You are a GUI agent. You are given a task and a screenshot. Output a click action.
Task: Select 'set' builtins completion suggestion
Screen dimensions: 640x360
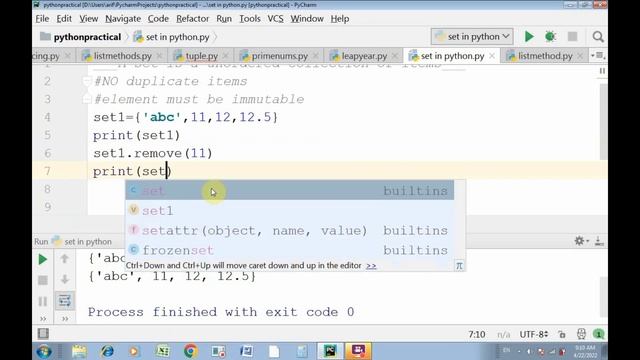[289, 191]
